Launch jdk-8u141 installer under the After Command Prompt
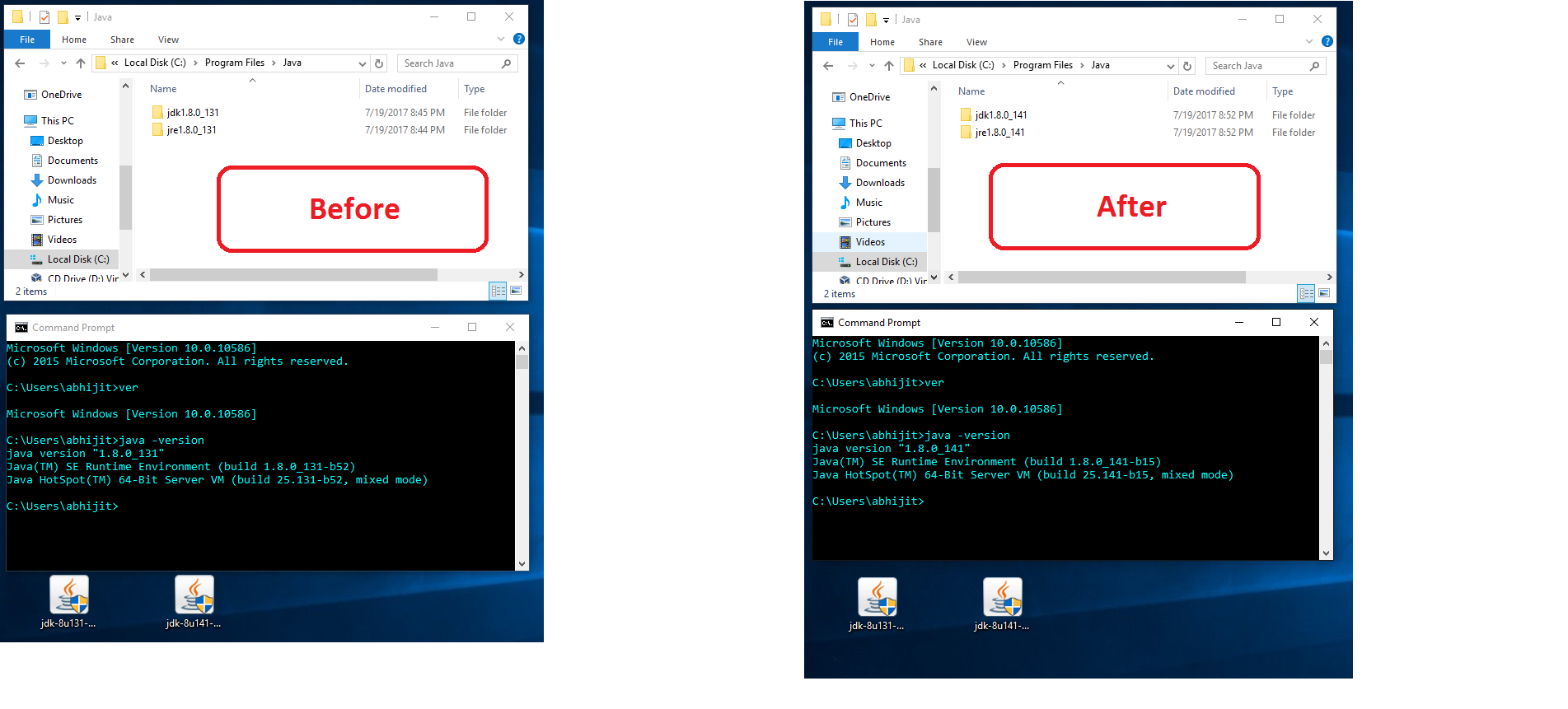Image resolution: width=1568 pixels, height=709 pixels. point(1002,604)
